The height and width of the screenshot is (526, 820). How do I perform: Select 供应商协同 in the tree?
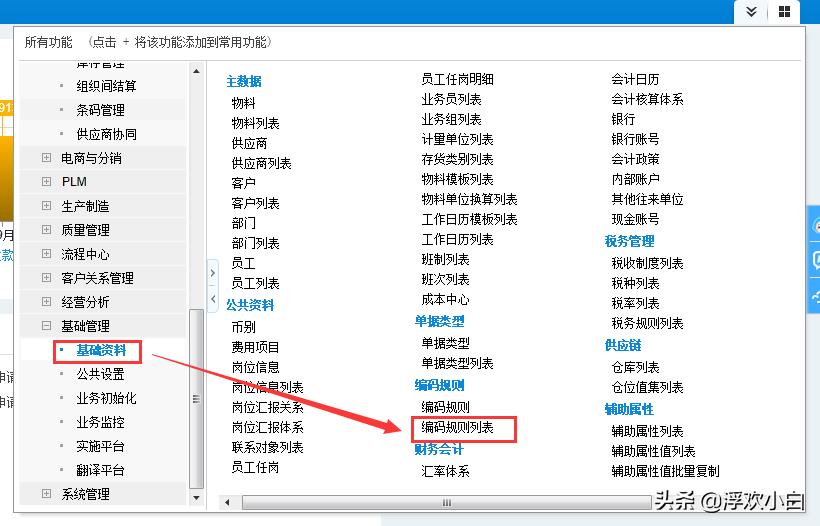coord(106,134)
